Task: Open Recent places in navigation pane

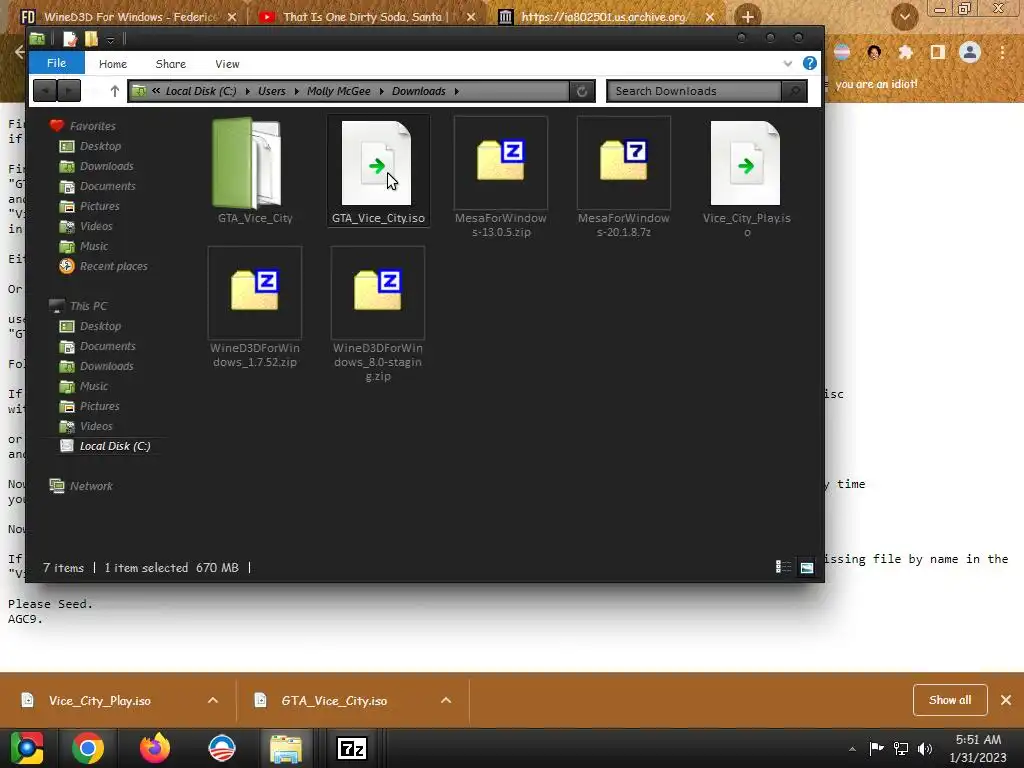Action: [x=113, y=266]
